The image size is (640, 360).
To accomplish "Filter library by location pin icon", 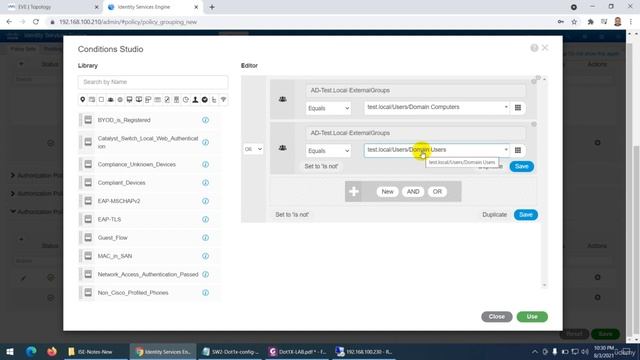I will [82, 100].
